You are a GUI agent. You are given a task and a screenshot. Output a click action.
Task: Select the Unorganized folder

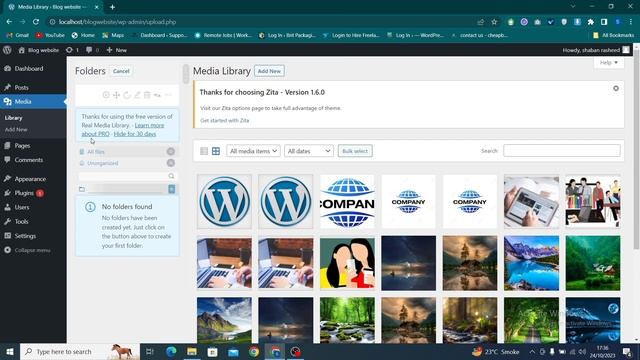tap(127, 163)
